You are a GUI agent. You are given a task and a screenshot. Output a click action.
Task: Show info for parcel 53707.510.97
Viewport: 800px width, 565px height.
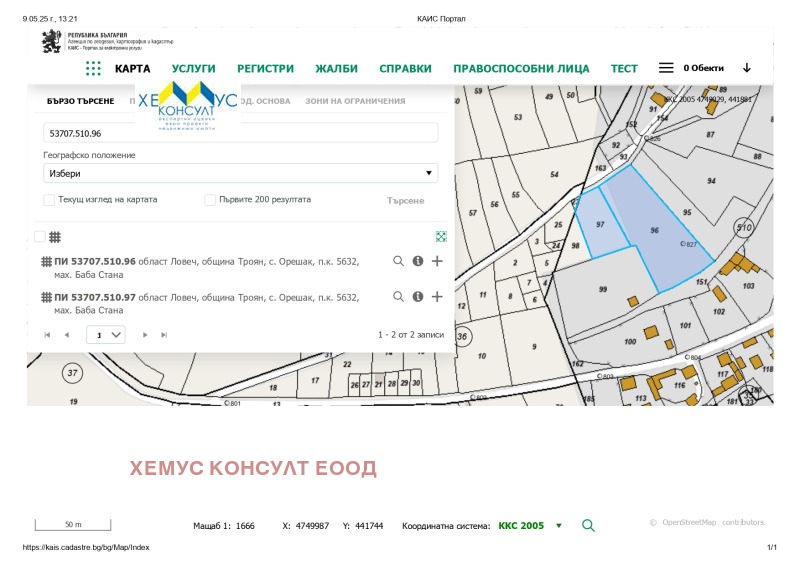click(x=417, y=297)
